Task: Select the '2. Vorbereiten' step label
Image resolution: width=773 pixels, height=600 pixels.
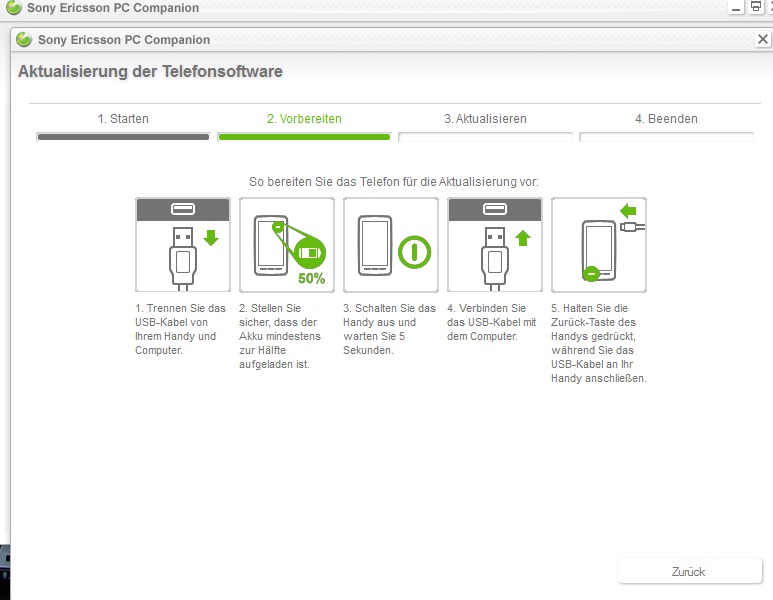Action: coord(304,119)
